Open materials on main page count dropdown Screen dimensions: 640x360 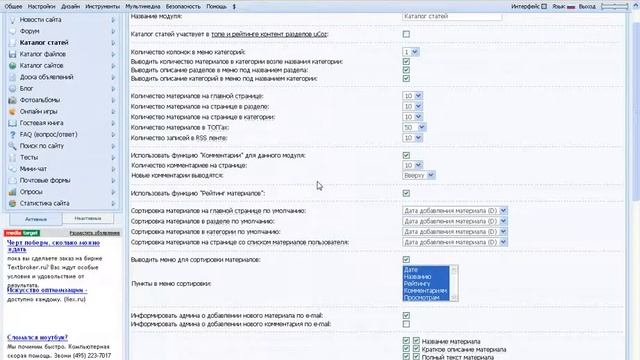[x=413, y=96]
